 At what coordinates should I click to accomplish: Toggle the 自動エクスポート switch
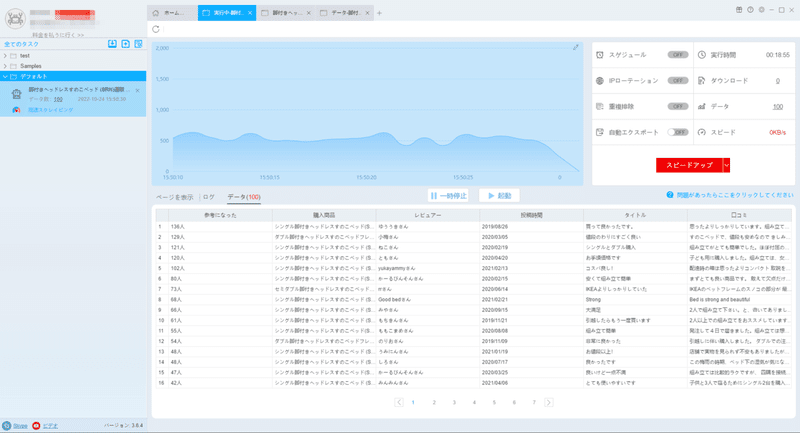pyautogui.click(x=678, y=132)
